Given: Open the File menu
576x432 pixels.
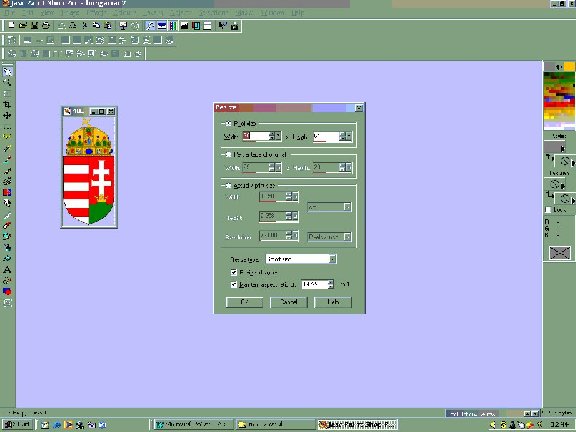Looking at the screenshot, I should pos(10,13).
